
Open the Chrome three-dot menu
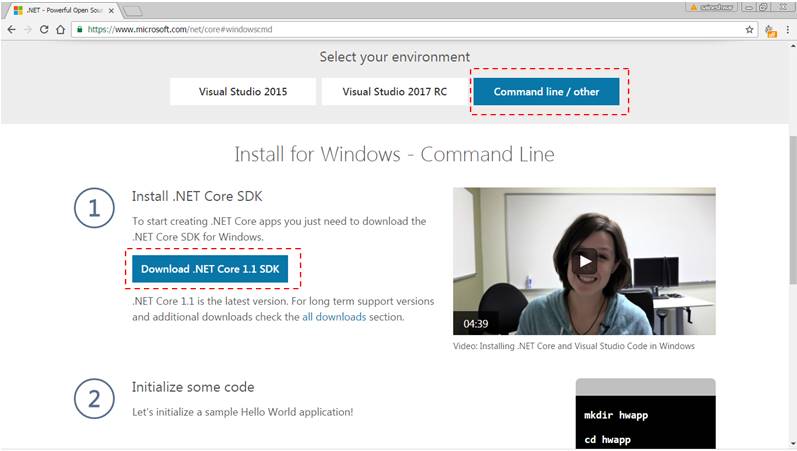click(788, 29)
